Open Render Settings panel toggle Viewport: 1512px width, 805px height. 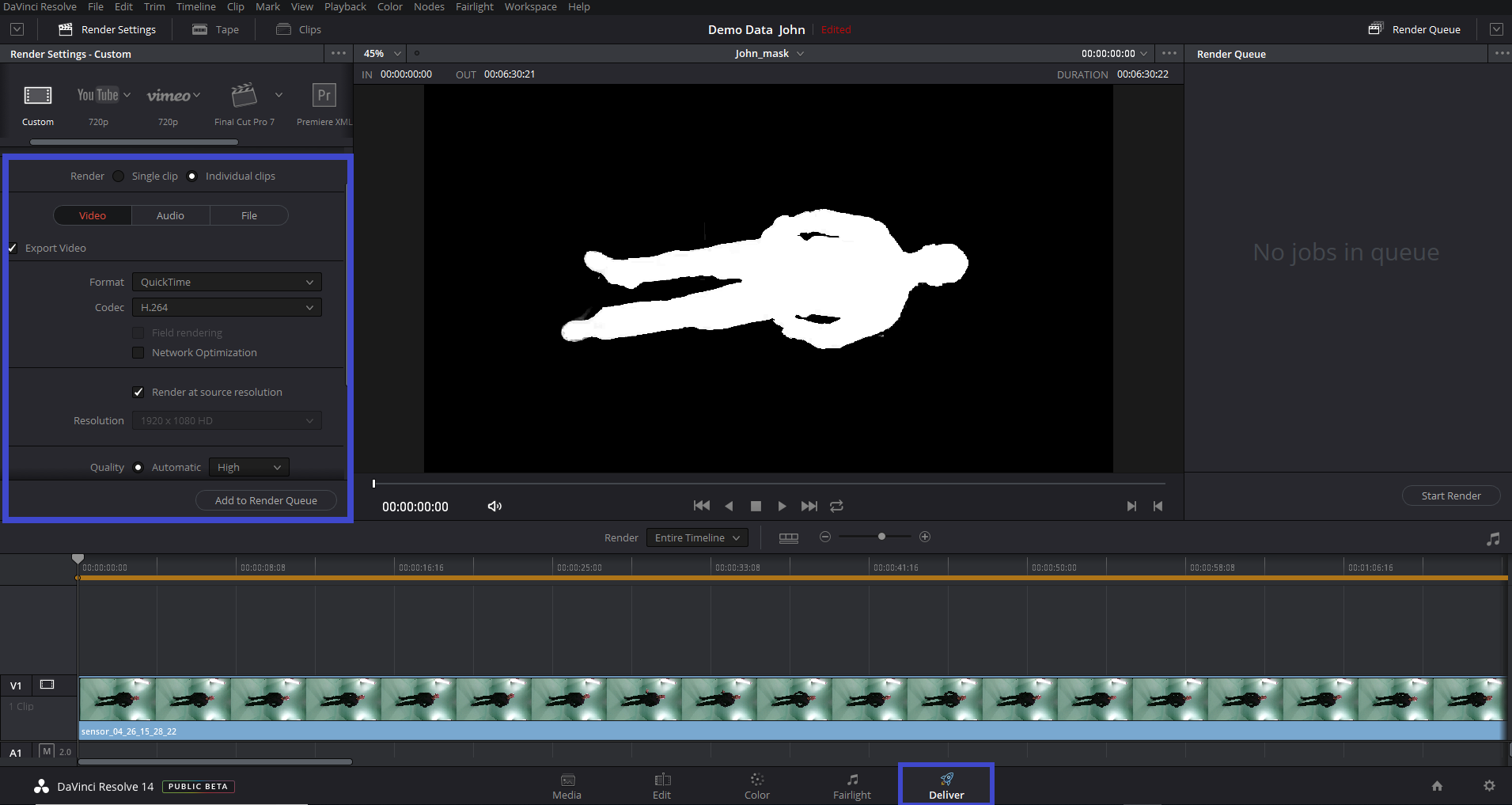108,29
